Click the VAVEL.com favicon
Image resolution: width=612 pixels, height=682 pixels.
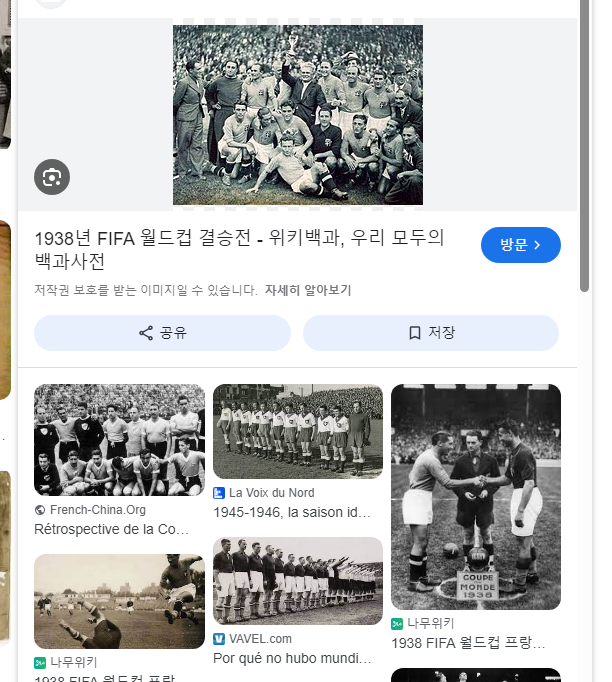pos(219,639)
